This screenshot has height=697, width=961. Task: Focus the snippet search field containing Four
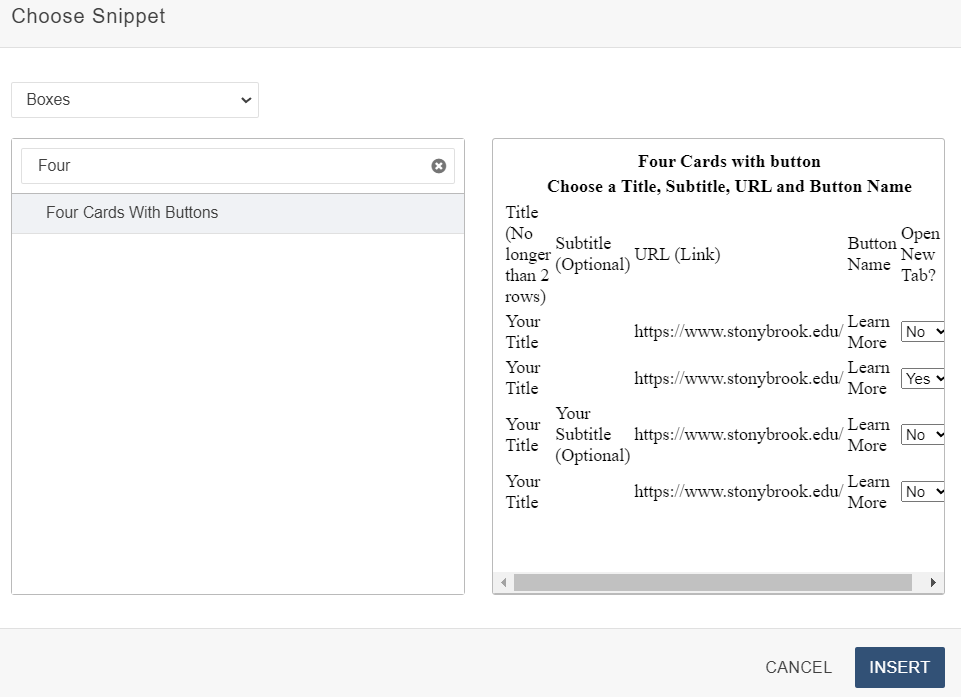(x=225, y=166)
